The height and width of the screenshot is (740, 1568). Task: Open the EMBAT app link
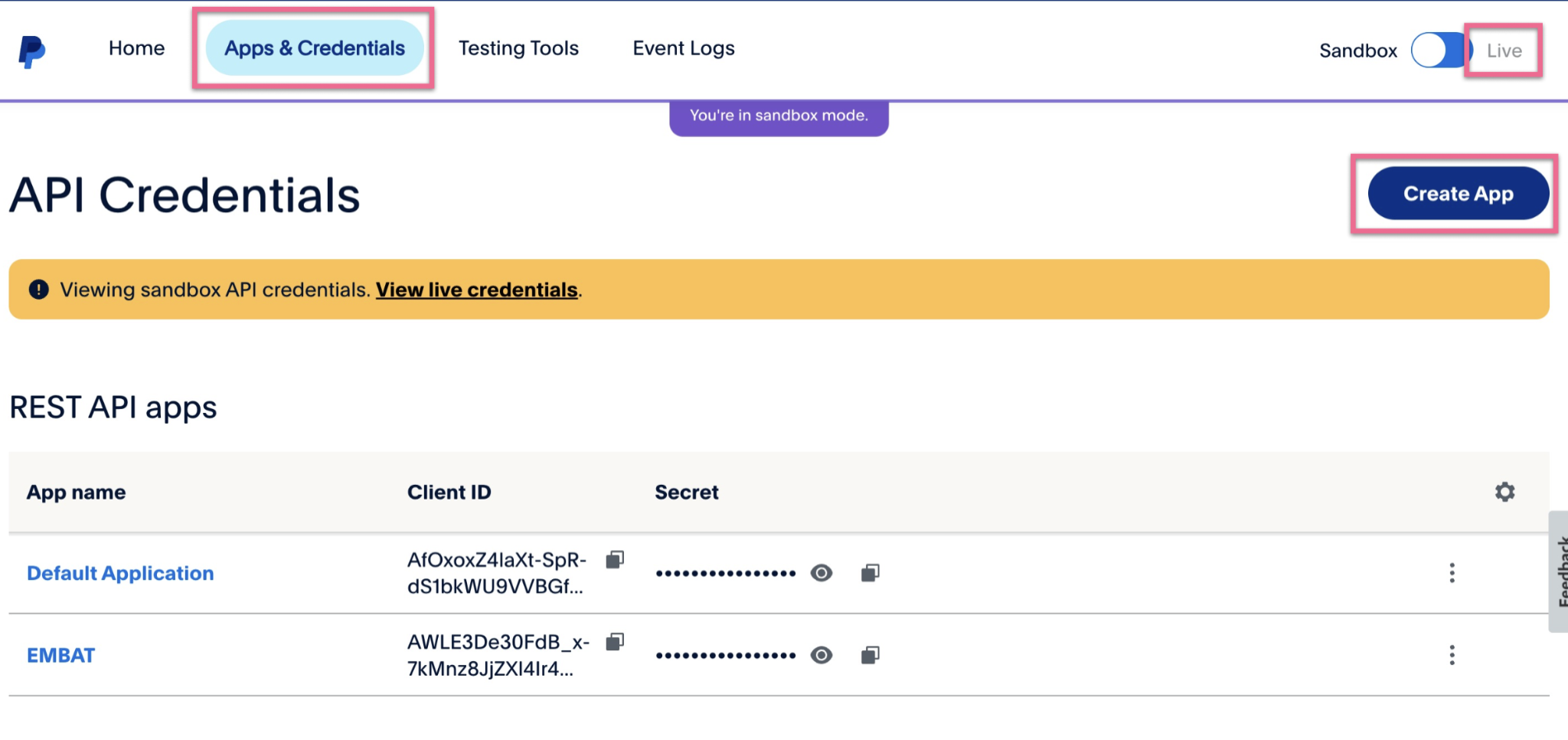(x=60, y=655)
